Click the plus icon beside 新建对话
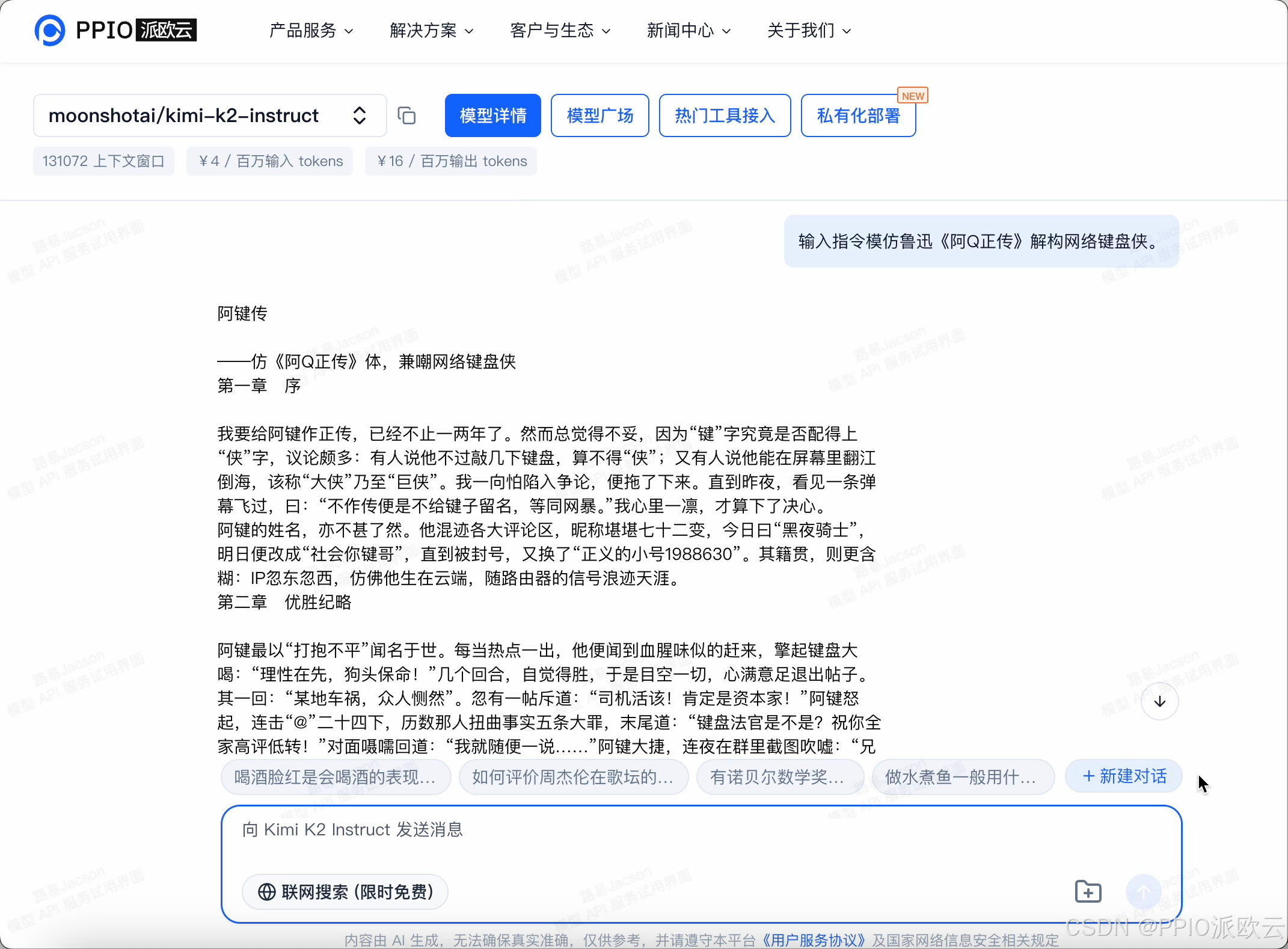1288x949 pixels. click(x=1089, y=776)
